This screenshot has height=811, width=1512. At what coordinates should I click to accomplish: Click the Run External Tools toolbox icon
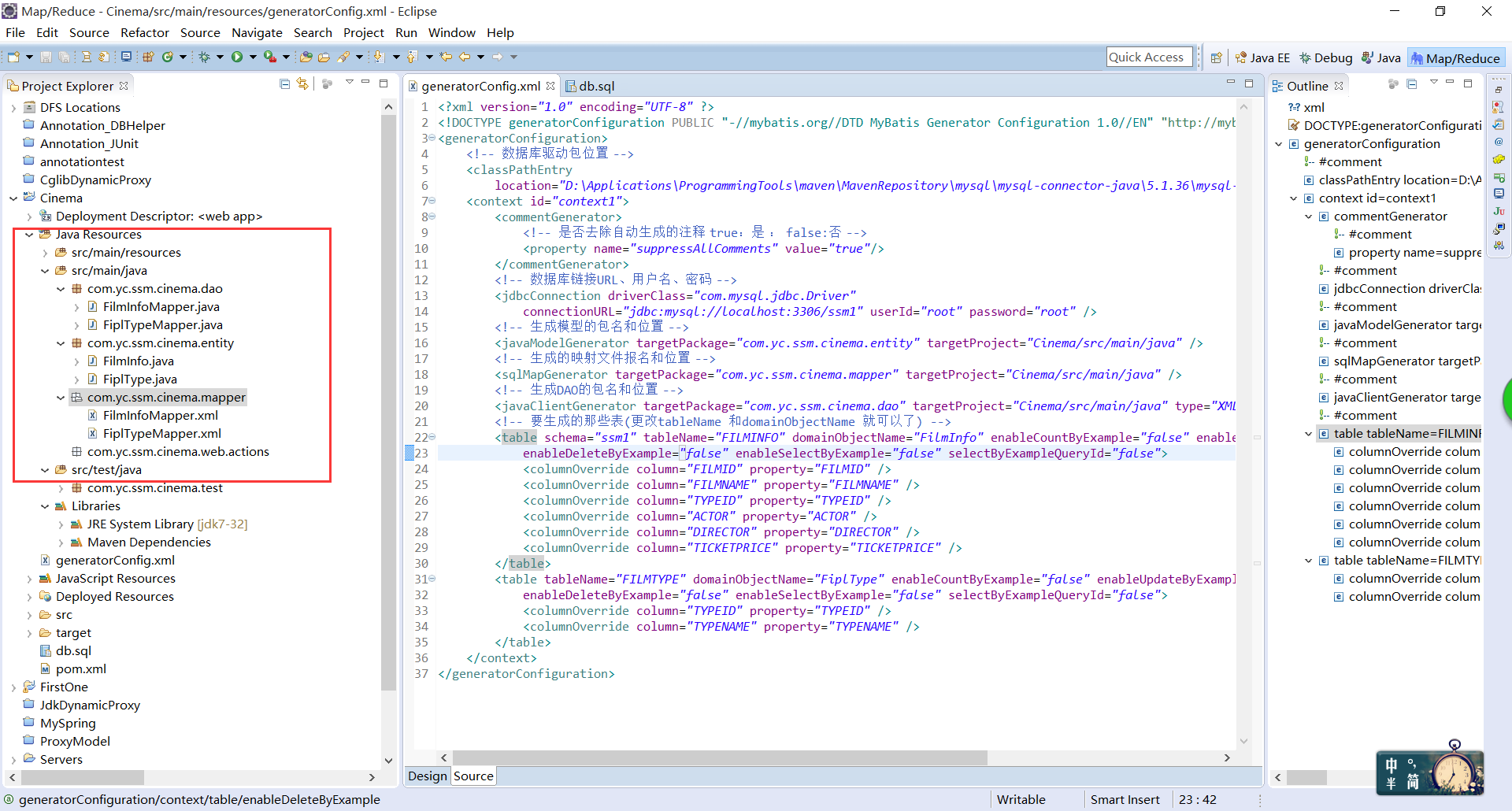(x=270, y=57)
